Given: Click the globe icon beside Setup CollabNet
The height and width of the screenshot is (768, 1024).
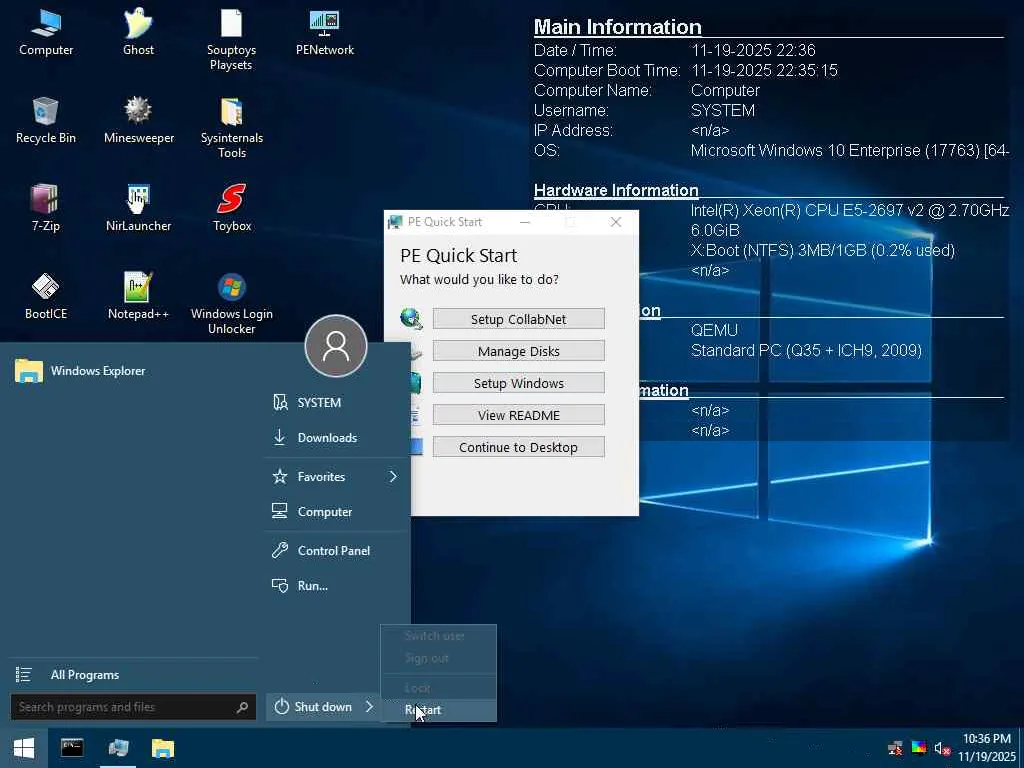Looking at the screenshot, I should (x=411, y=319).
